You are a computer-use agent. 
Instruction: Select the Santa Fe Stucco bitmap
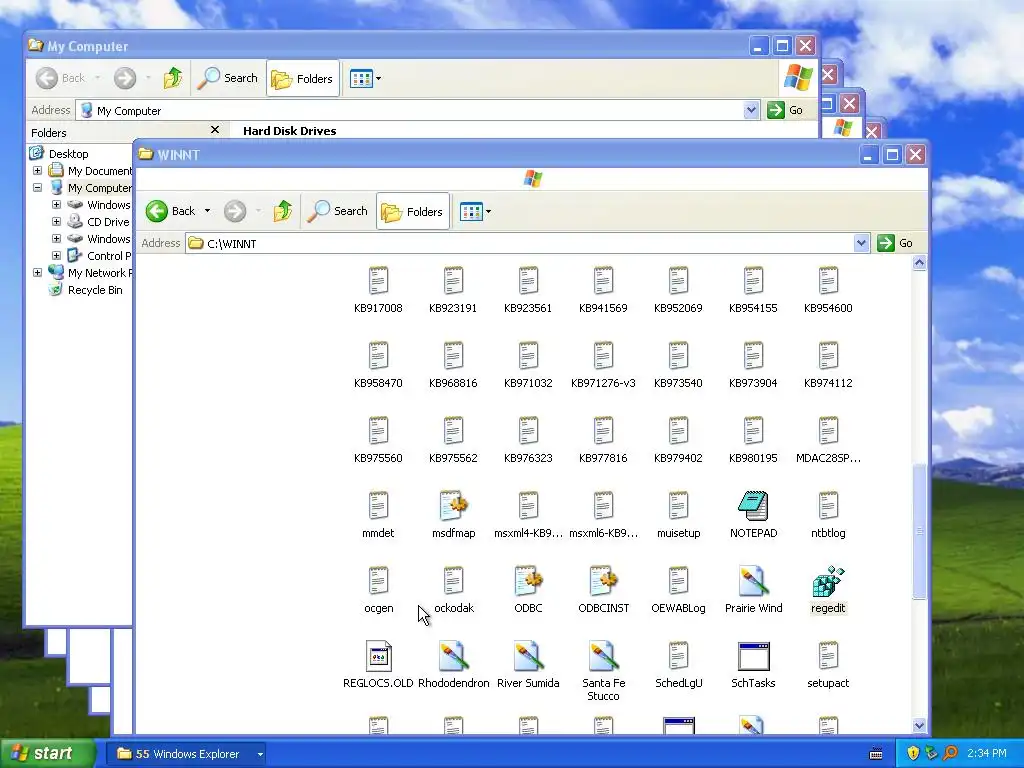tap(603, 656)
